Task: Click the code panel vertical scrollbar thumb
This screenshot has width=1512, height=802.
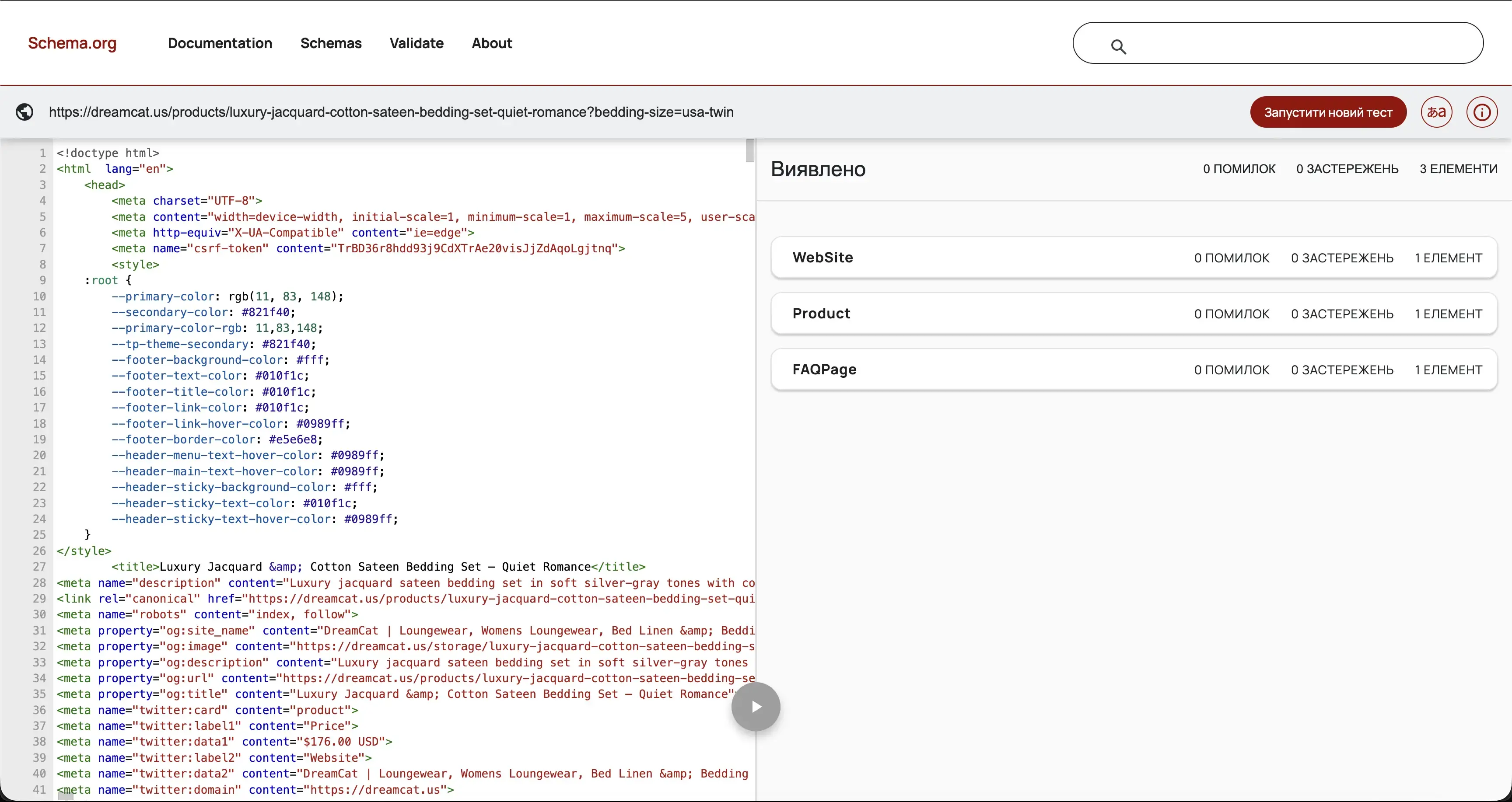Action: (x=749, y=150)
